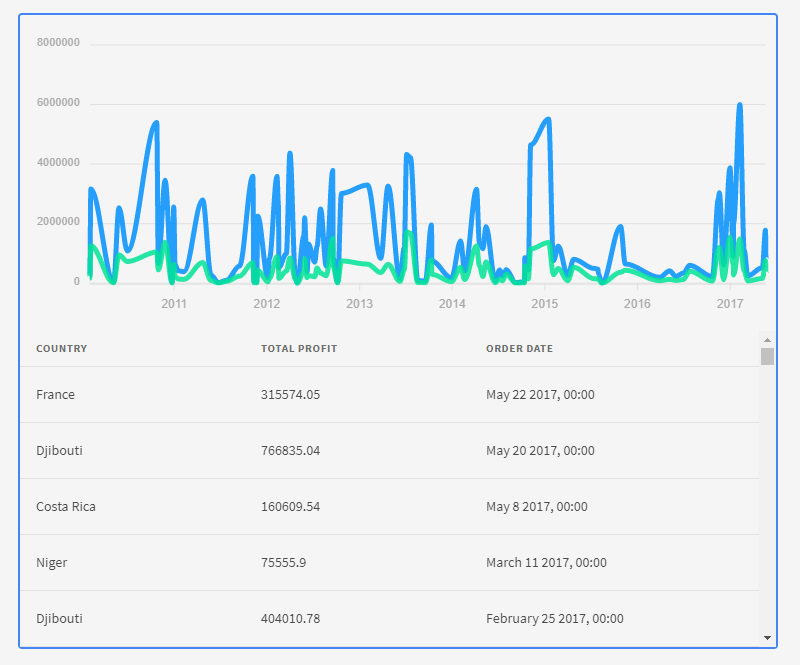Screen dimensions: 800x665
Task: Click date May 20 2017, 00:00
Action: click(540, 451)
